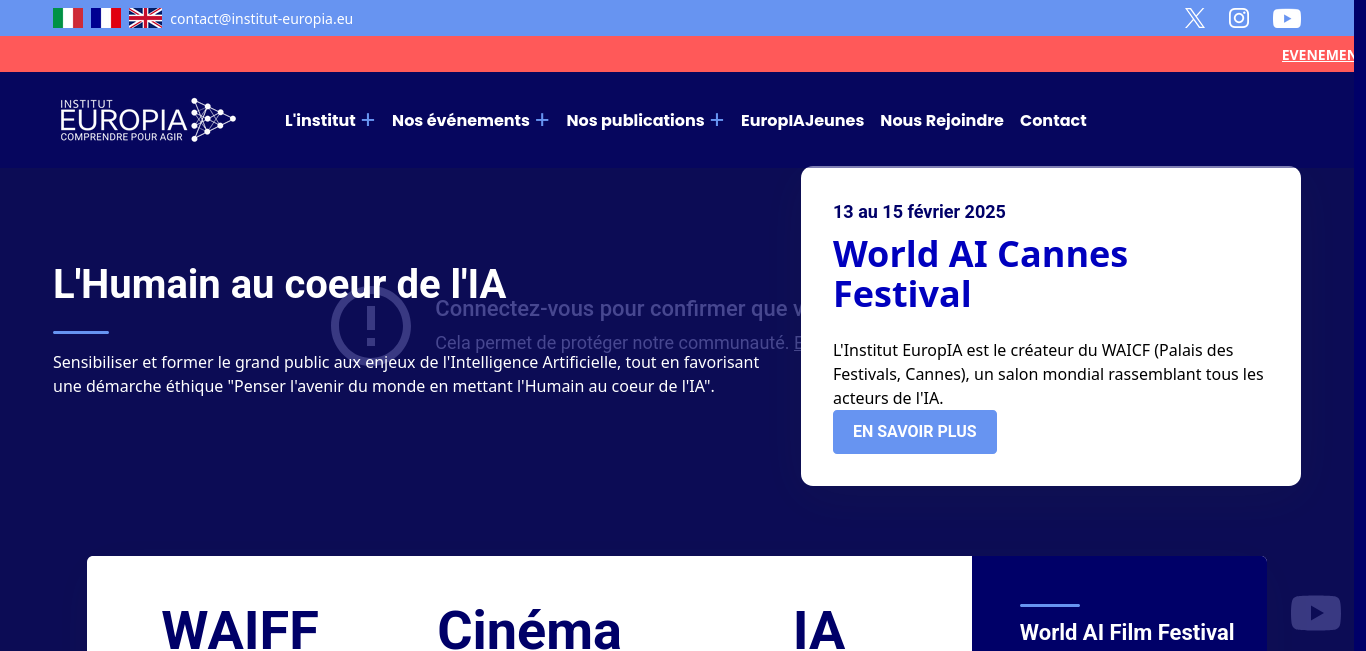Click the EN SAVOIR PLUS button
1366x651 pixels.
[915, 432]
